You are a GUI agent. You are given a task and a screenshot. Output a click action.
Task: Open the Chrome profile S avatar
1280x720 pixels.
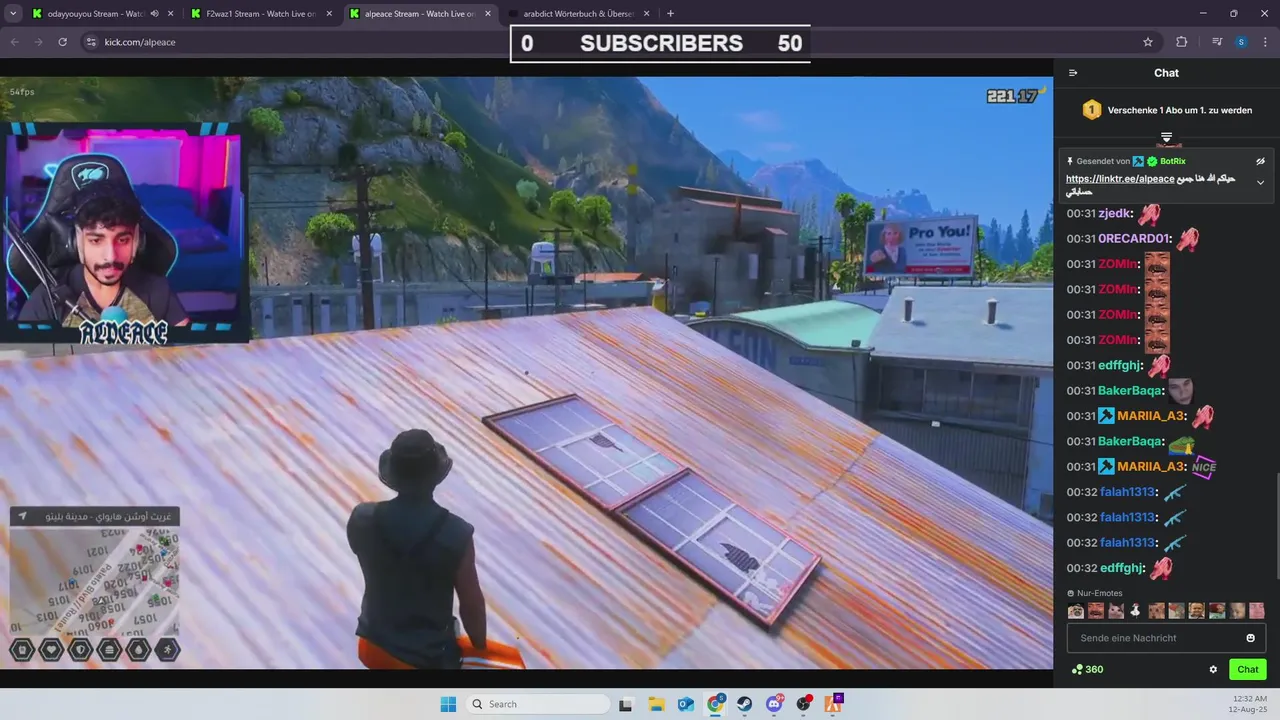pyautogui.click(x=1241, y=42)
